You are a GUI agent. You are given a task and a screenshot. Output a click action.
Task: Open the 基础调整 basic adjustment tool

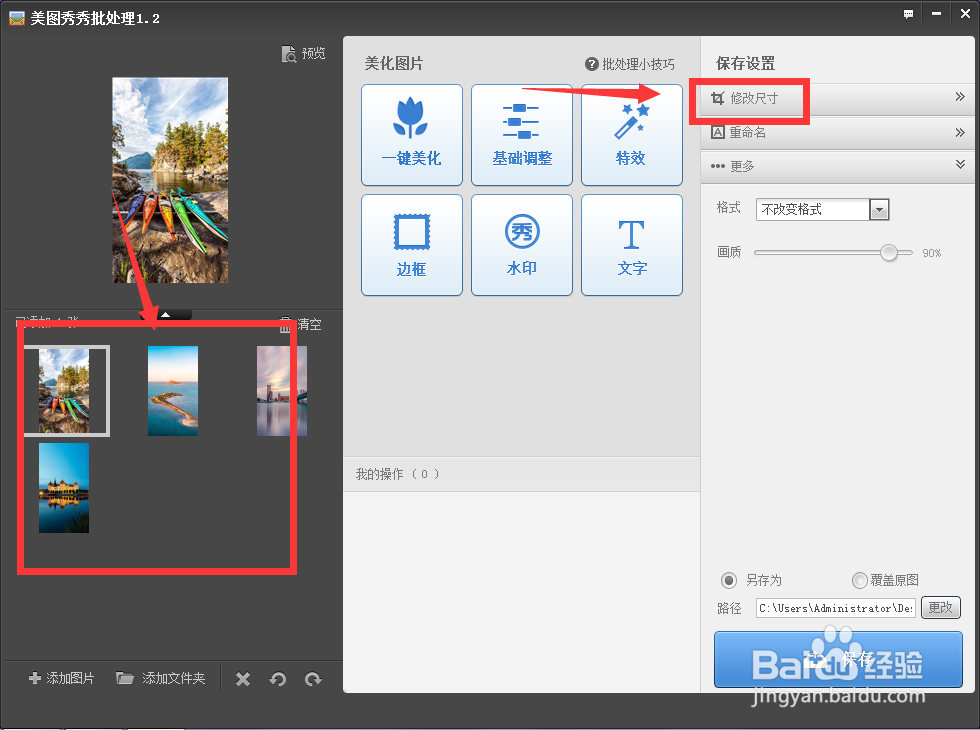[522, 135]
